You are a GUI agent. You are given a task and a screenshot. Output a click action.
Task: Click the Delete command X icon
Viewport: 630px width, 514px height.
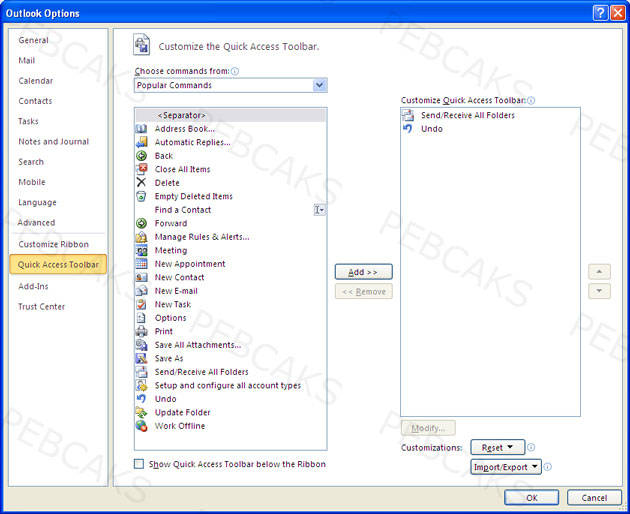pyautogui.click(x=142, y=183)
